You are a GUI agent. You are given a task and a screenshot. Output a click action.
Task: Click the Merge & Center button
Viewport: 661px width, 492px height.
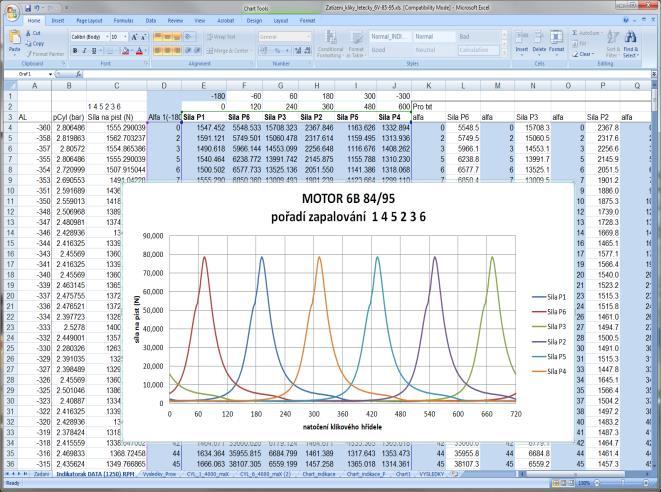point(228,51)
